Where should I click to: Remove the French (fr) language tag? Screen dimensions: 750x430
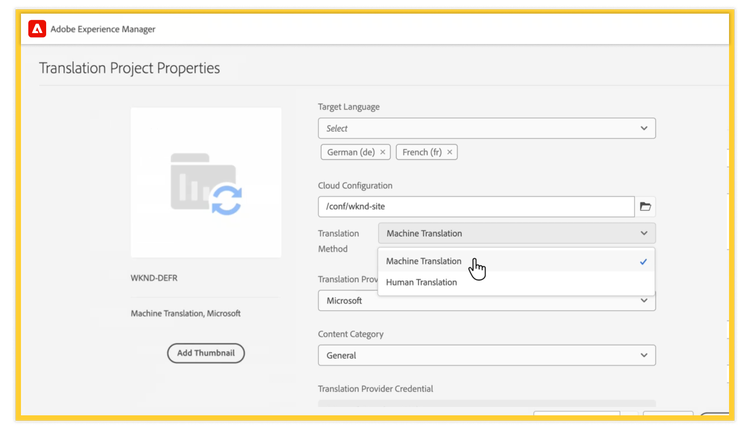[x=450, y=152]
